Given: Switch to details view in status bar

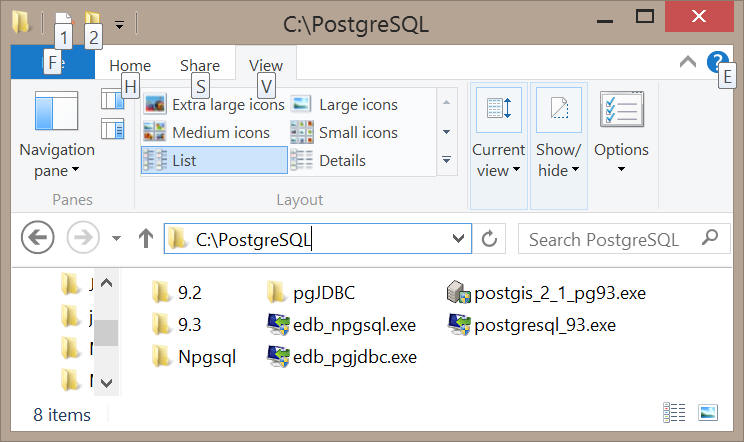Looking at the screenshot, I should [x=674, y=412].
